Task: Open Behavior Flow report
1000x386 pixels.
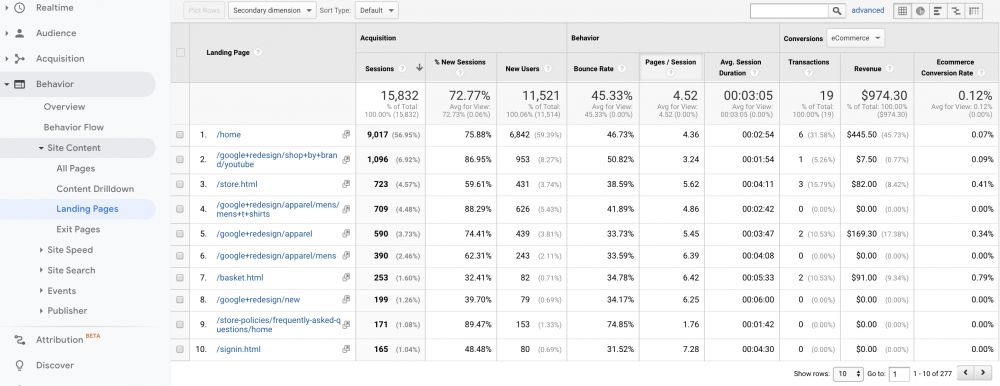Action: point(73,127)
